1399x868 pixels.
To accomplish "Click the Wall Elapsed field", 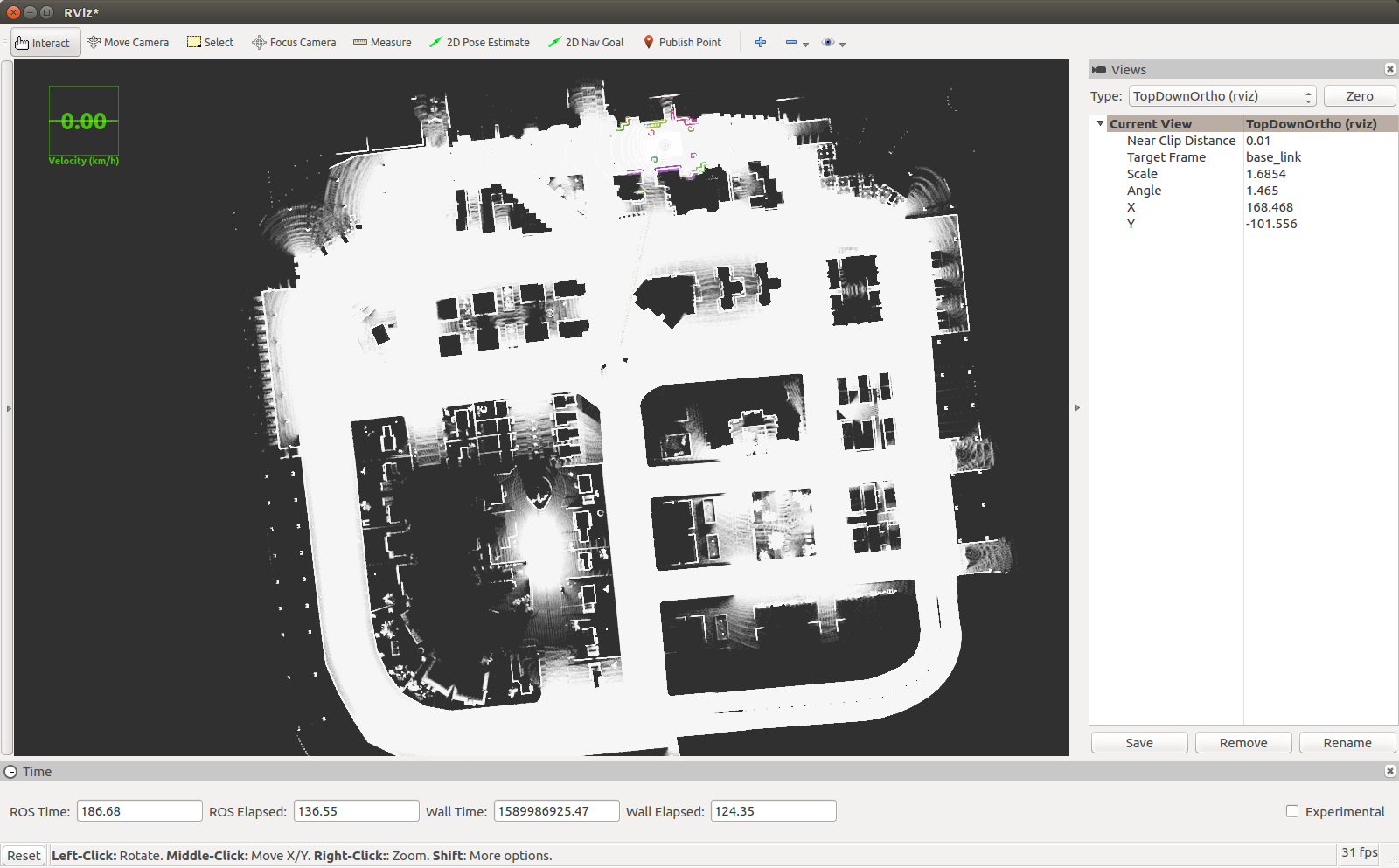I will tap(774, 811).
